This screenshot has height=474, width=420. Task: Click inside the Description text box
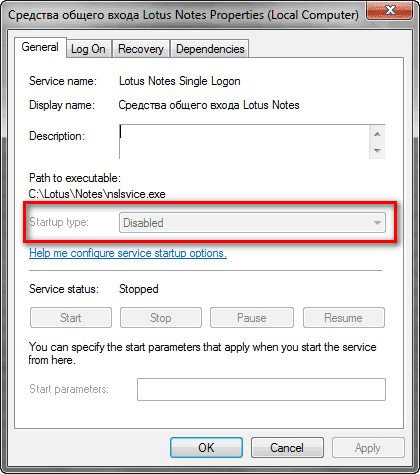pos(244,142)
